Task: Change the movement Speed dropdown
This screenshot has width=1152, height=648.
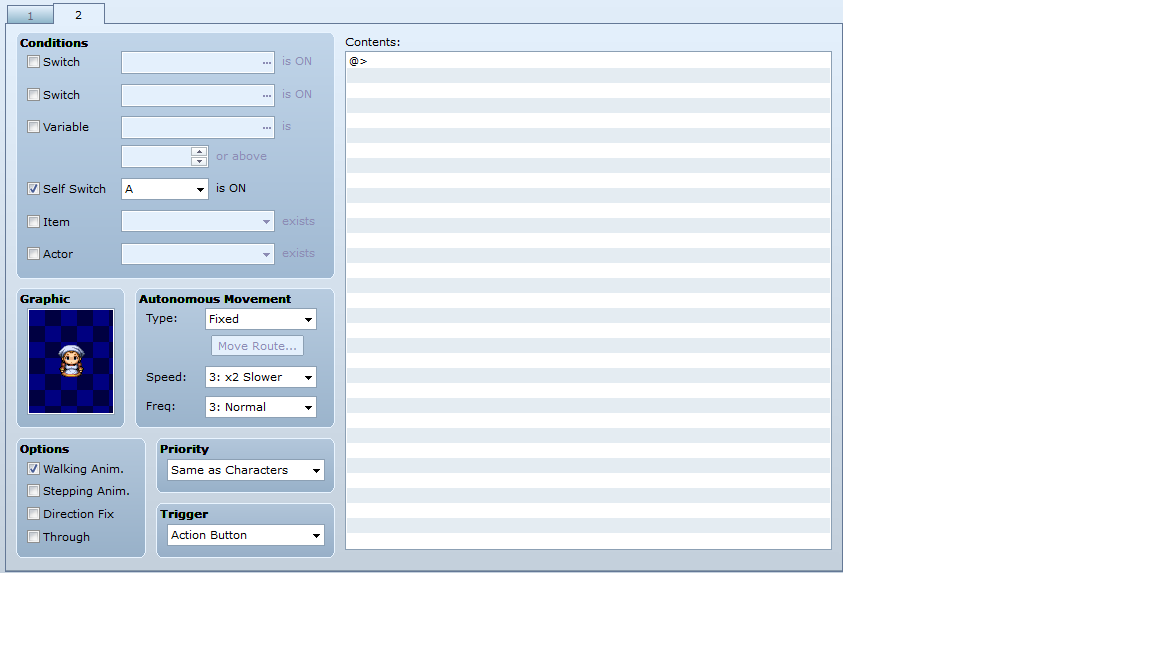Action: point(261,377)
